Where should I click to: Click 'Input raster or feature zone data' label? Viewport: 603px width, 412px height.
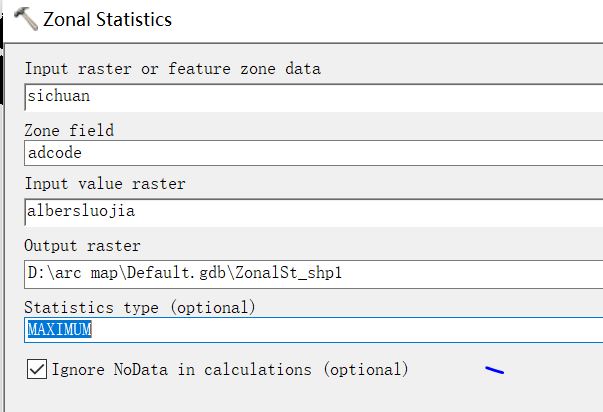(x=172, y=69)
